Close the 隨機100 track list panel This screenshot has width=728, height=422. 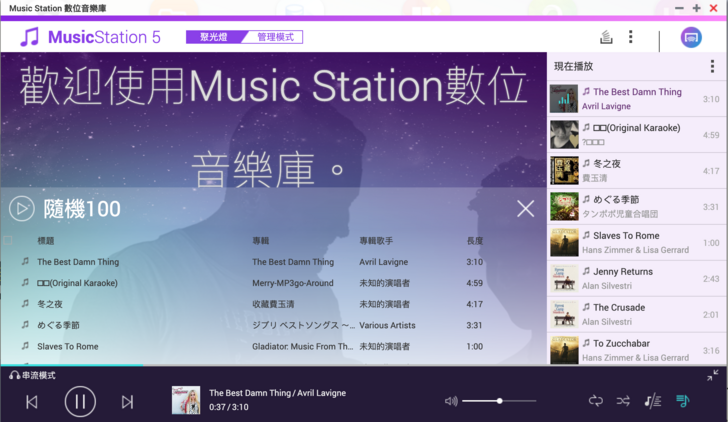click(x=525, y=208)
